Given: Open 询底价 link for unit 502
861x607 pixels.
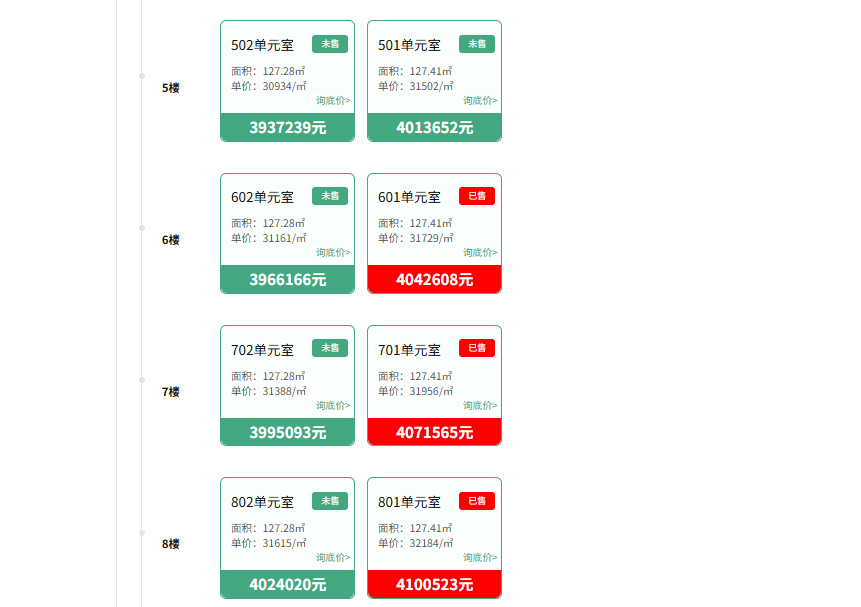Looking at the screenshot, I should coord(333,100).
